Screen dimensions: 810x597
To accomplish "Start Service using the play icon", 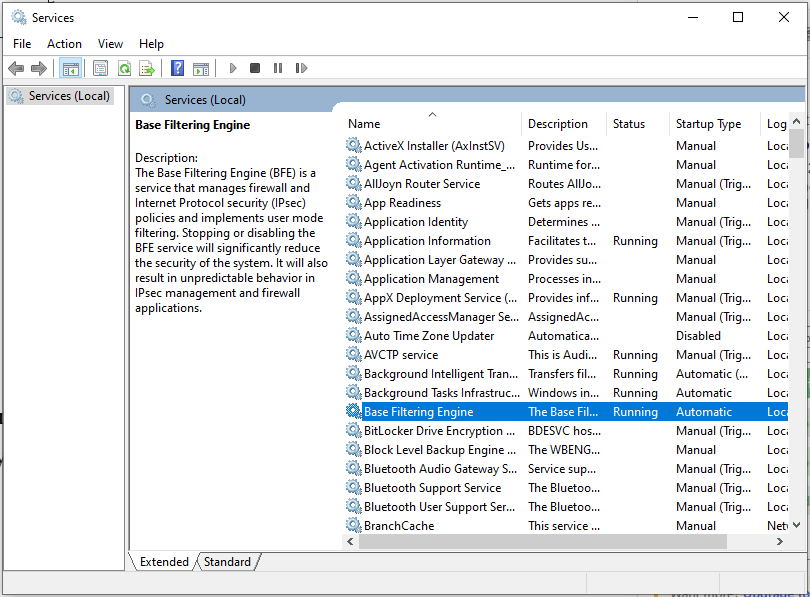I will (232, 68).
